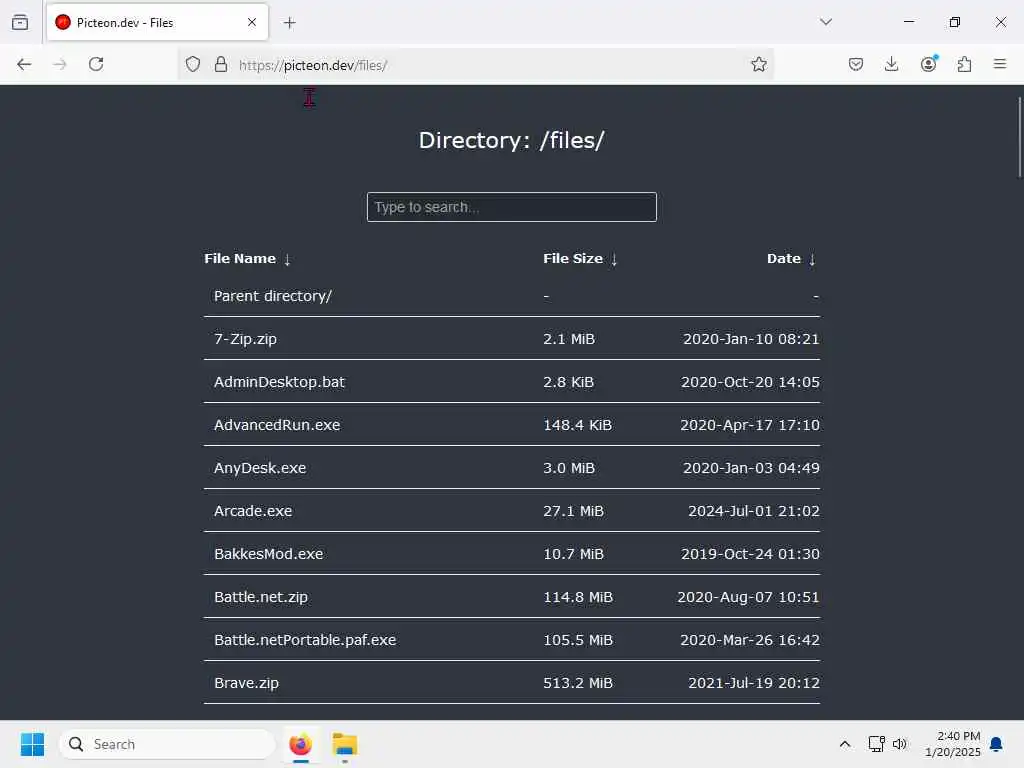Click the taskbar Search box
1024x768 pixels.
167,744
